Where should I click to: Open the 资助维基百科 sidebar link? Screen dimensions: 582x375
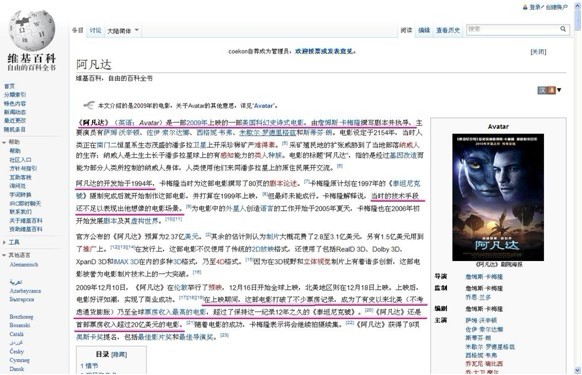(26, 229)
